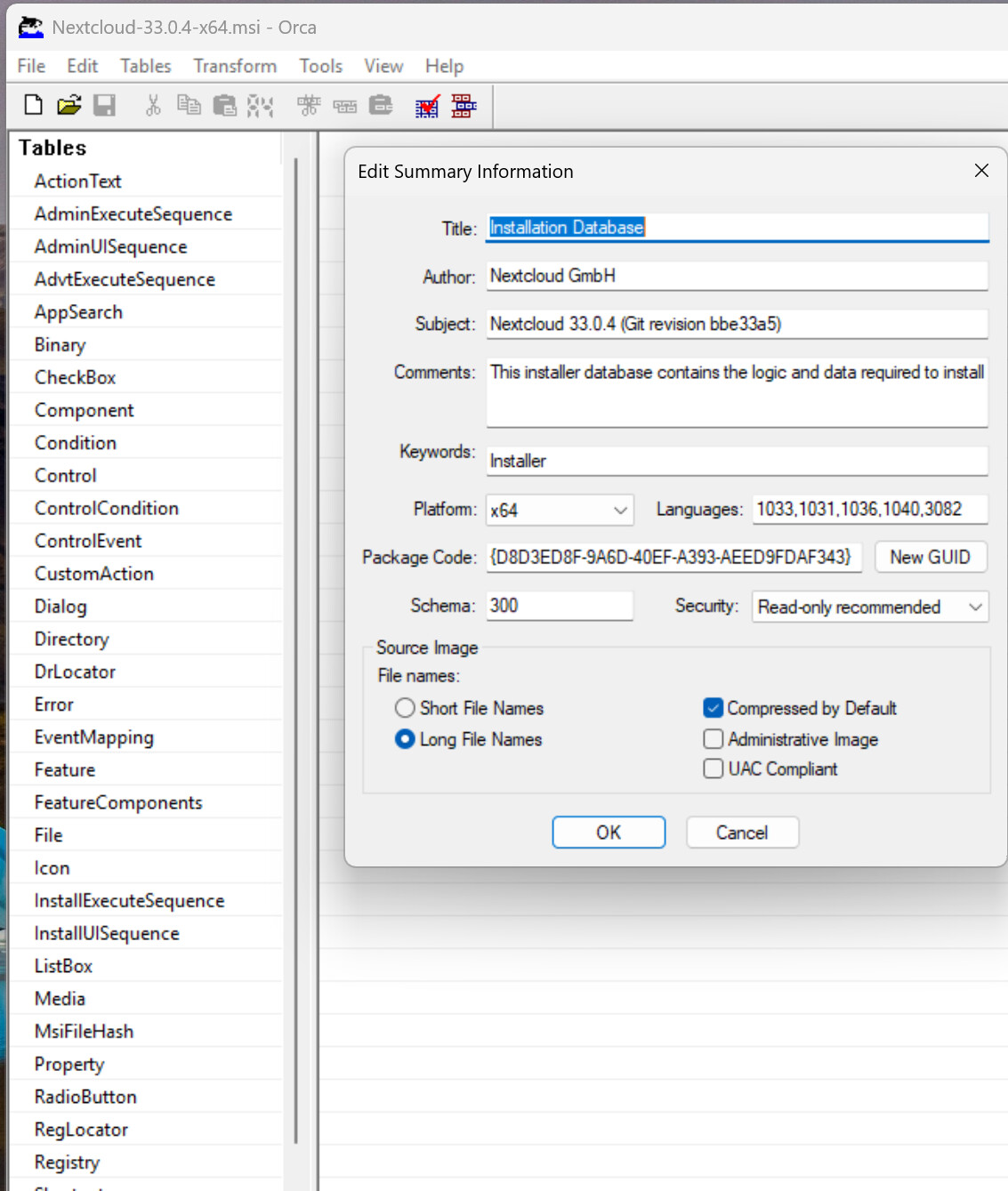Select the Registry table
Screen dimensions: 1008x1191
(67, 1163)
